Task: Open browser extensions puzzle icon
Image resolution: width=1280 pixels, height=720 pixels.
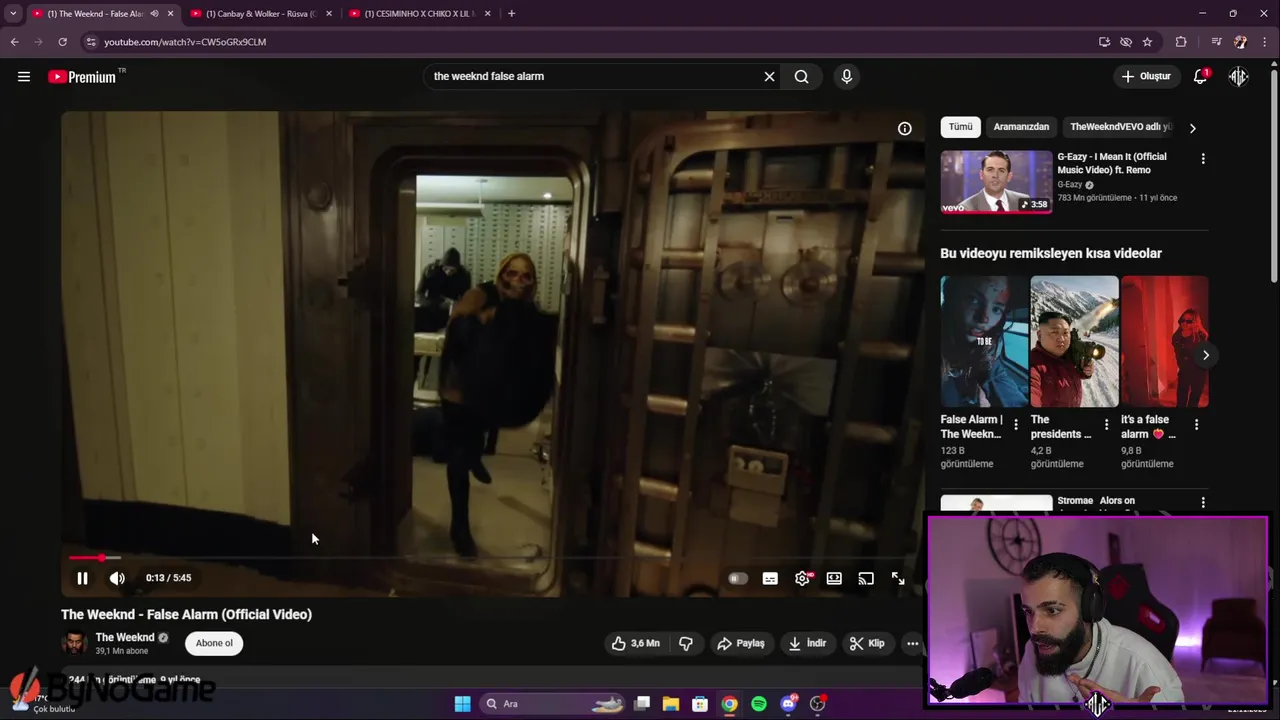Action: 1181,42
